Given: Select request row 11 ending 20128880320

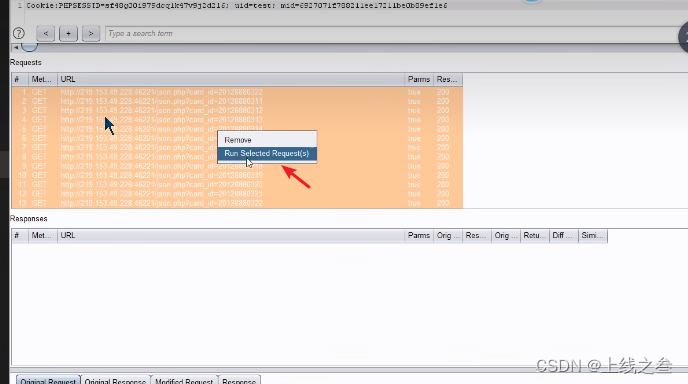Looking at the screenshot, I should pyautogui.click(x=237, y=185).
